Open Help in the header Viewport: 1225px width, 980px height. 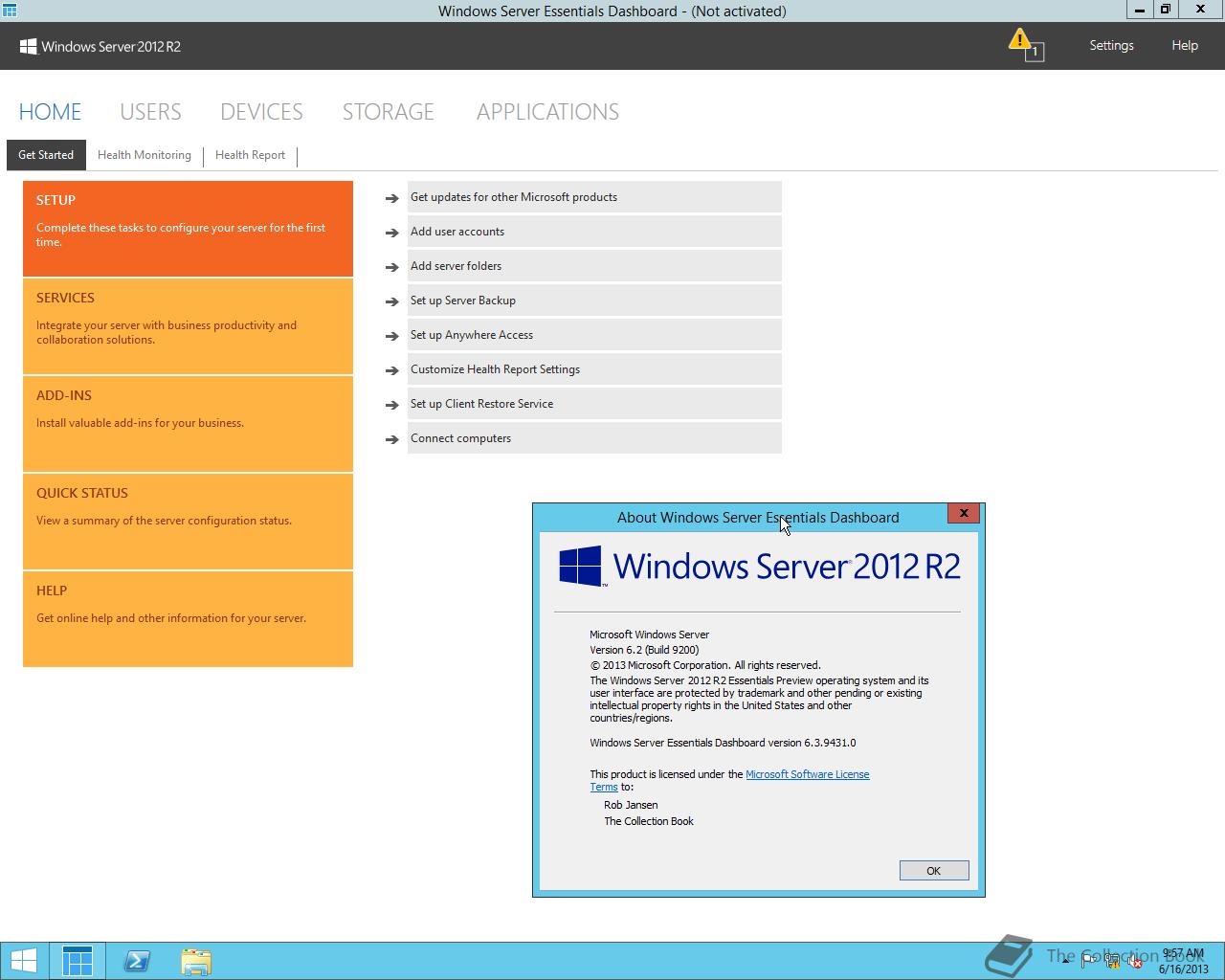point(1185,45)
